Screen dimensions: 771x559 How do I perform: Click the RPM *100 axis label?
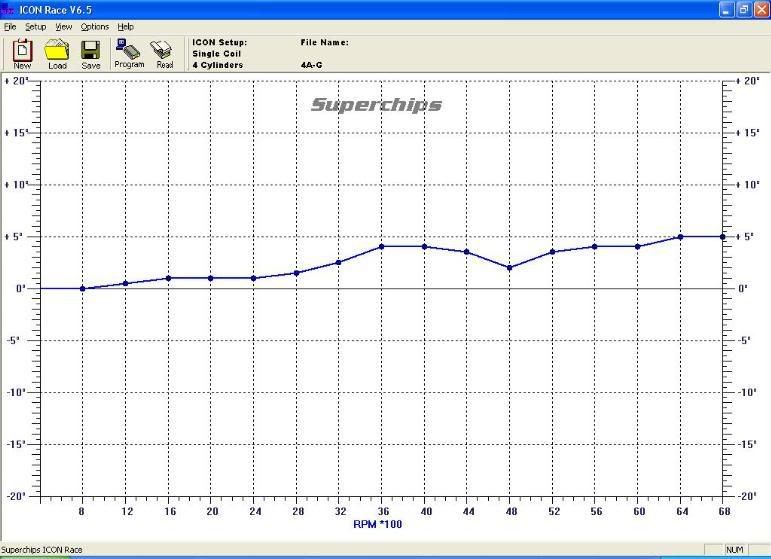(x=378, y=524)
